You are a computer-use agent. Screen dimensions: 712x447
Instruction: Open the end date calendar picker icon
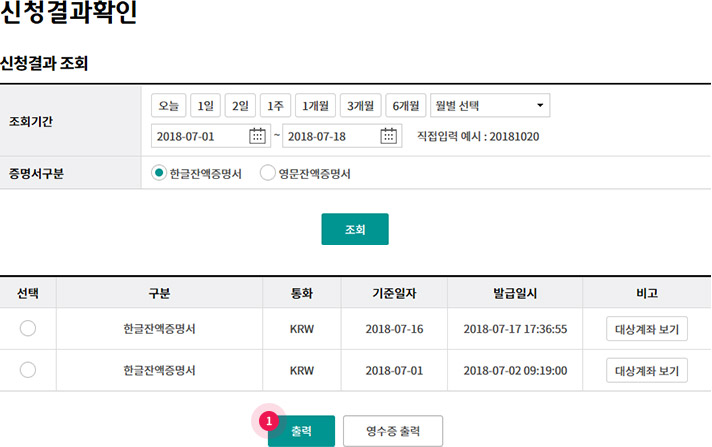[x=390, y=136]
